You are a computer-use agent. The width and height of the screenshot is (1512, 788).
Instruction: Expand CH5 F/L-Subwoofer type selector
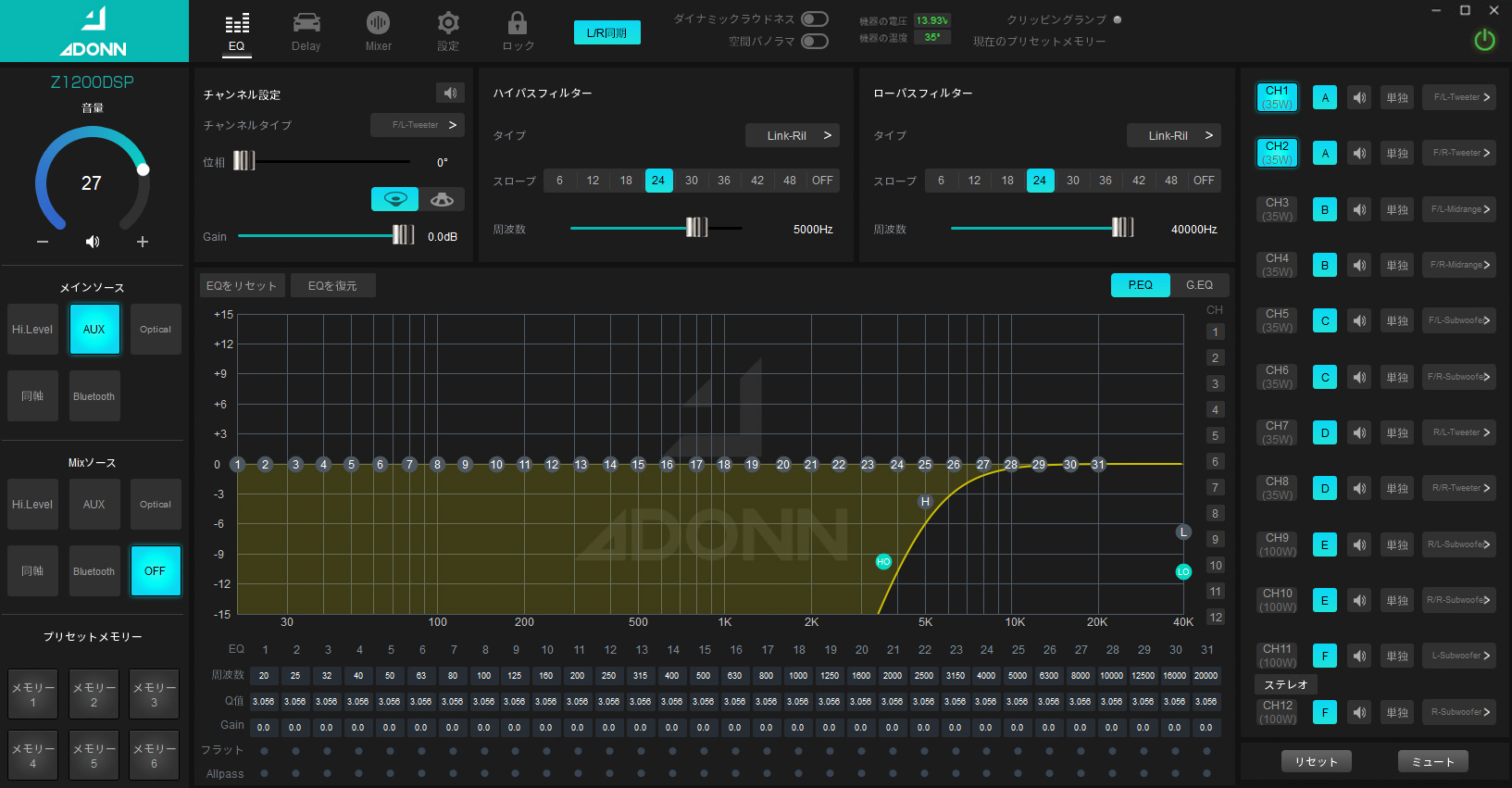pos(1458,320)
